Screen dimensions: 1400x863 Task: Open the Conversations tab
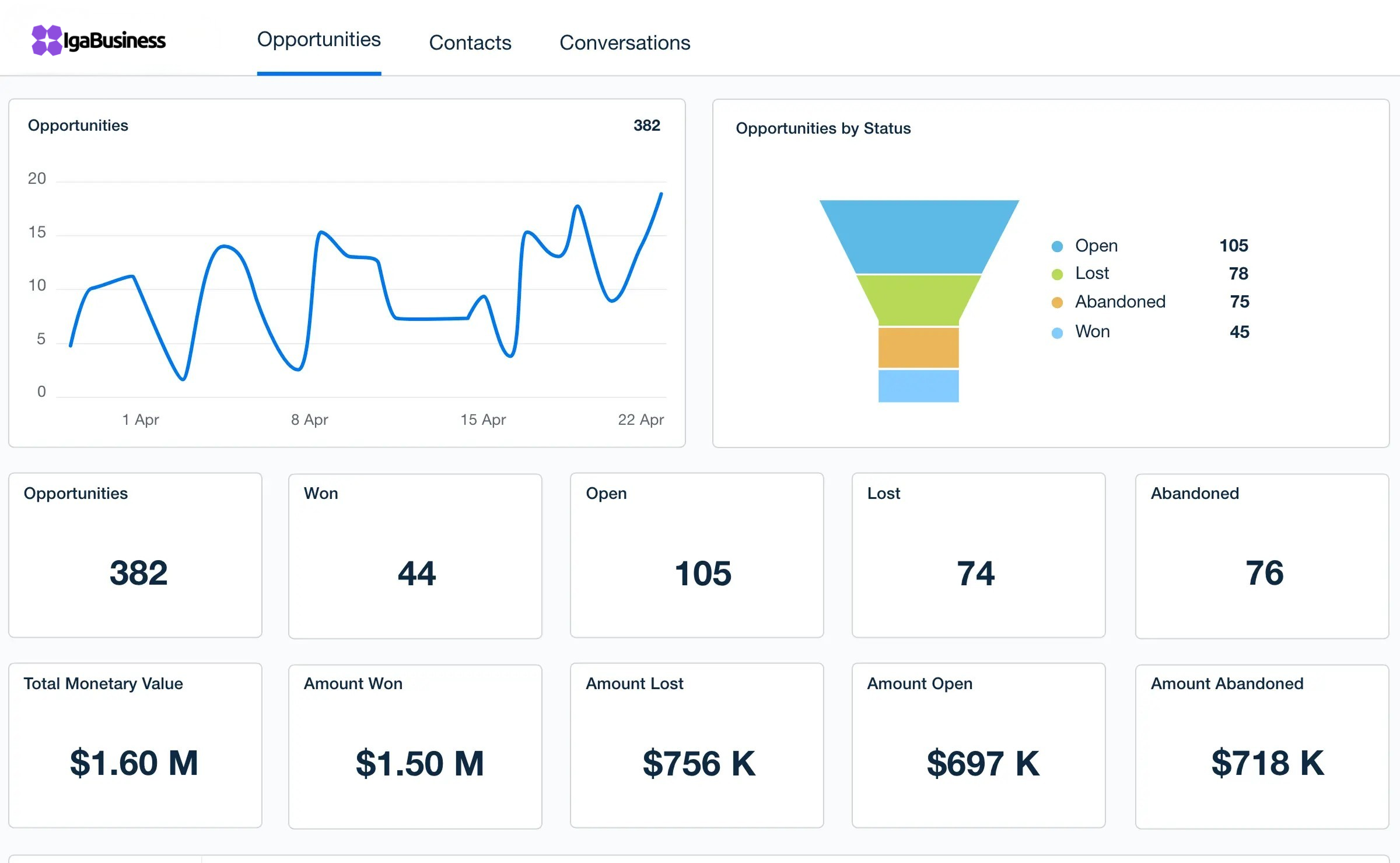tap(624, 43)
